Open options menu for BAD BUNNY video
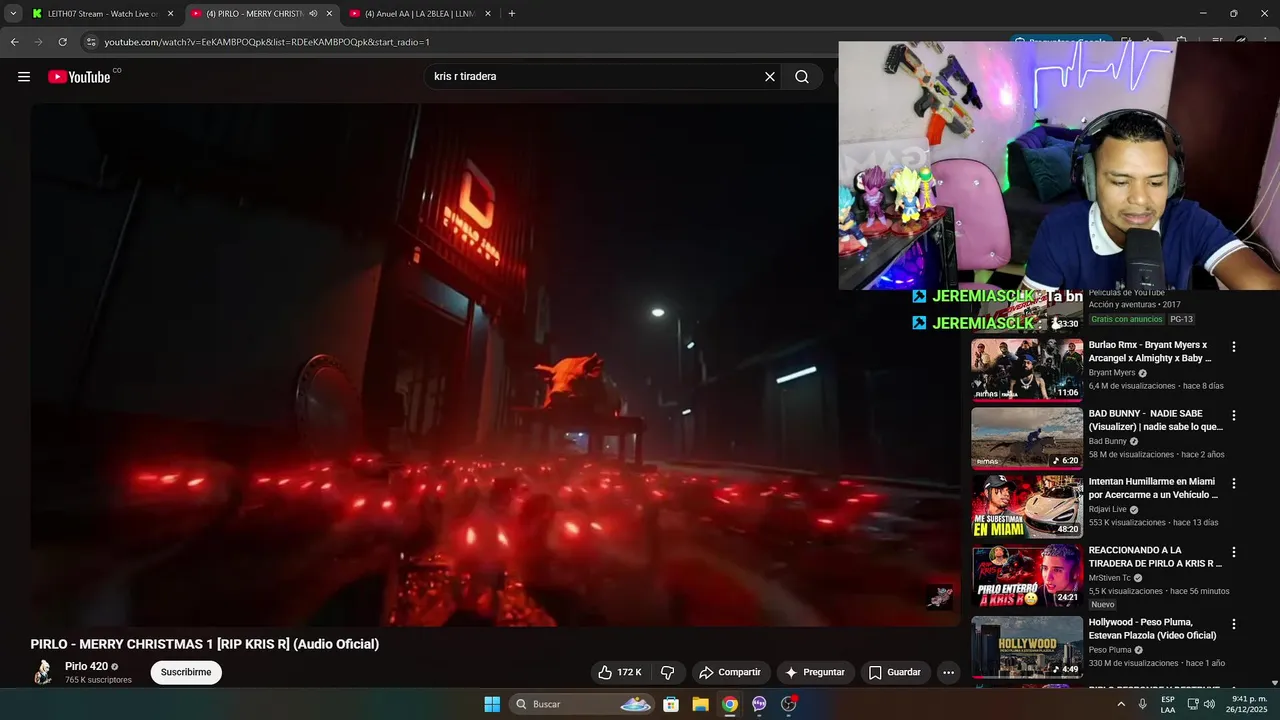Screen dimensions: 1280x720 pos(1233,415)
